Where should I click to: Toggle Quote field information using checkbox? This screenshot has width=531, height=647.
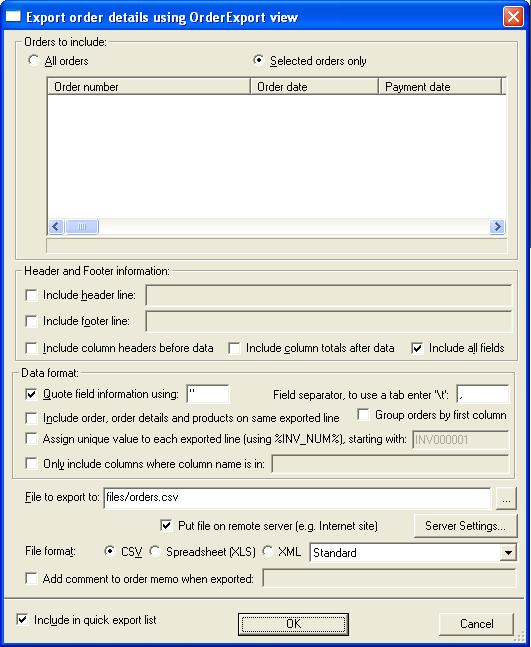[x=31, y=394]
